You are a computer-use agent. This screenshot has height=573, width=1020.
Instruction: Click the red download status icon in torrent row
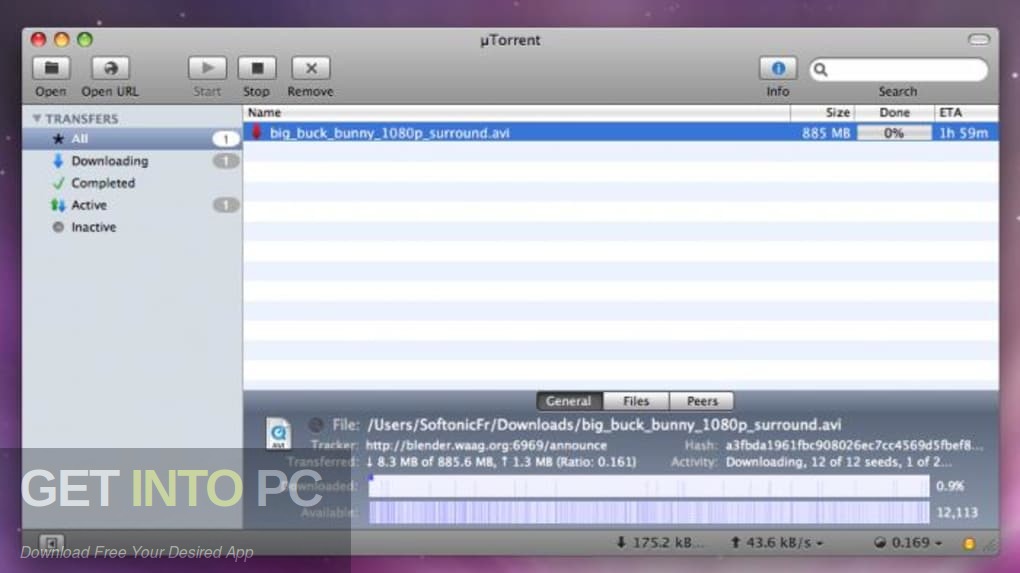[x=256, y=132]
